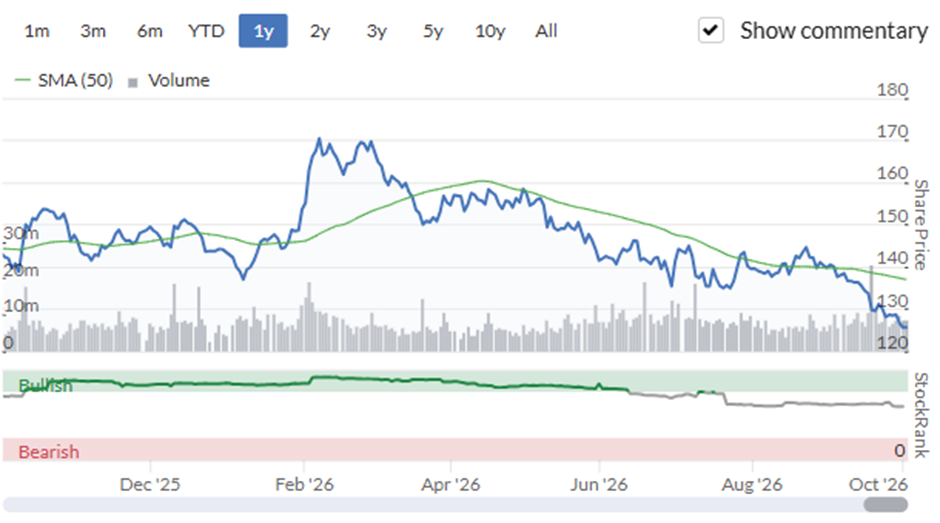The height and width of the screenshot is (523, 940).
Task: Switch chart to 6m range
Action: tap(149, 31)
